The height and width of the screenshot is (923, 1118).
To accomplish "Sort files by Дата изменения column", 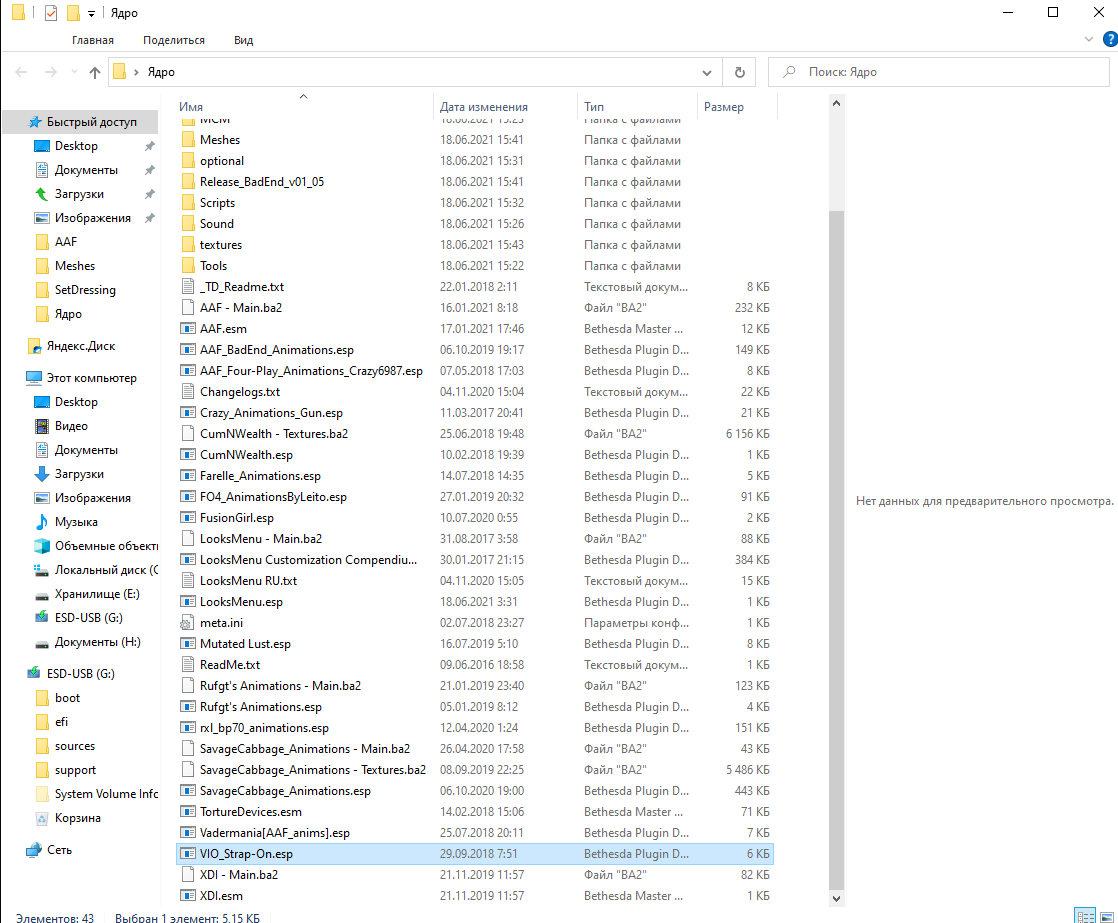I will click(484, 107).
